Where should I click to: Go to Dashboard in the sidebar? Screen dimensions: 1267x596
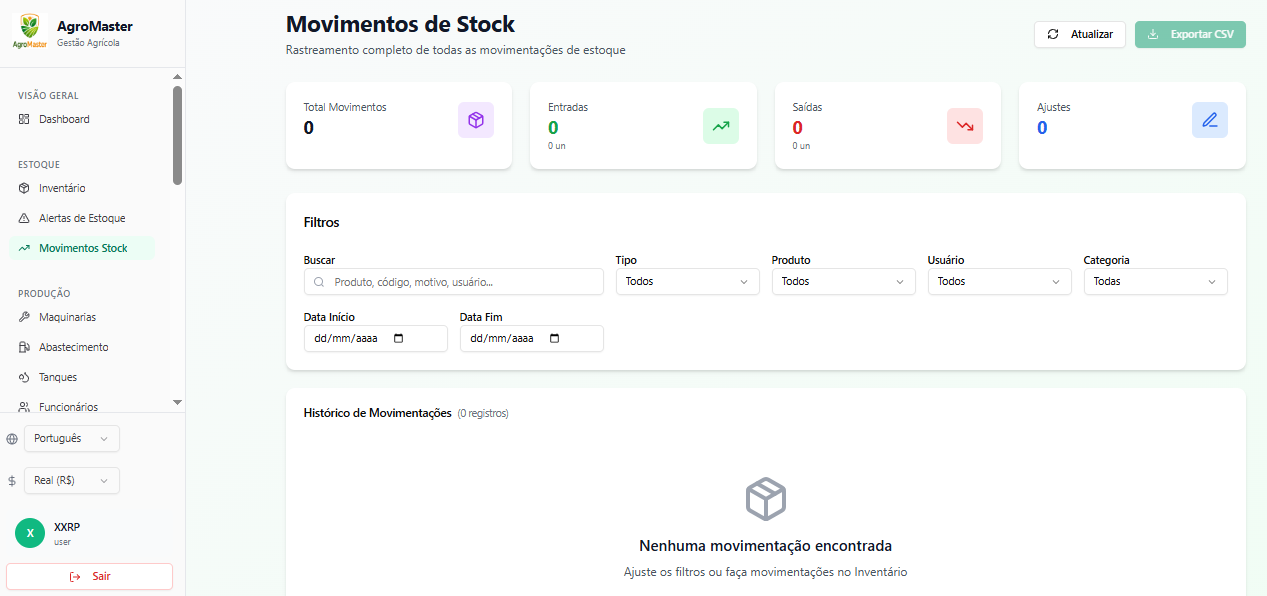point(64,119)
